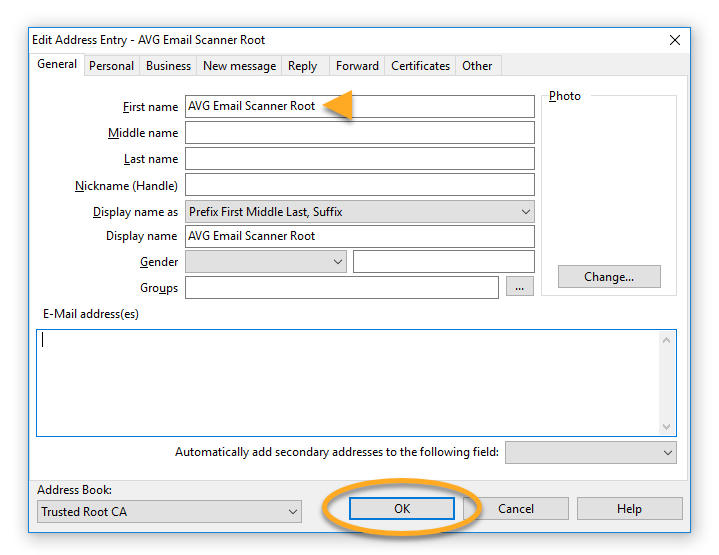
Task: Open the Other tab
Action: 477,66
